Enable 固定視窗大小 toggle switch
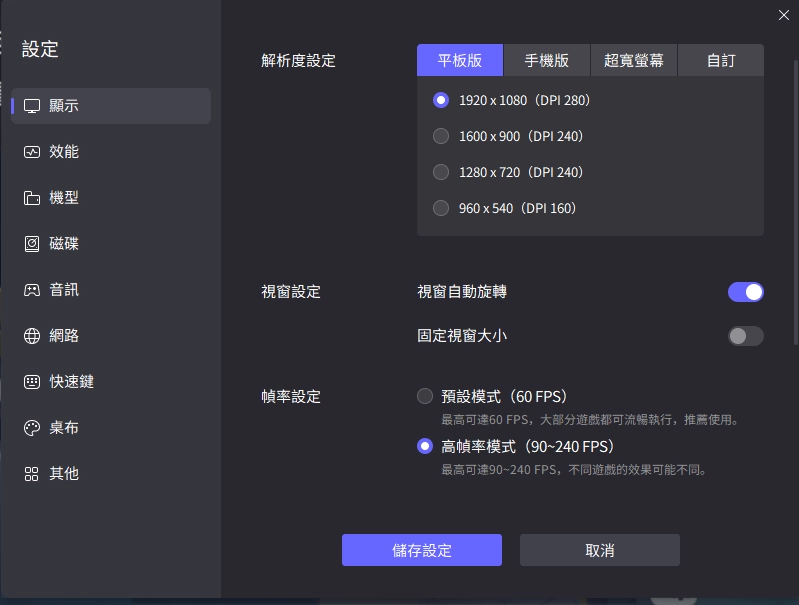Viewport: 799px width, 605px height. (x=745, y=336)
